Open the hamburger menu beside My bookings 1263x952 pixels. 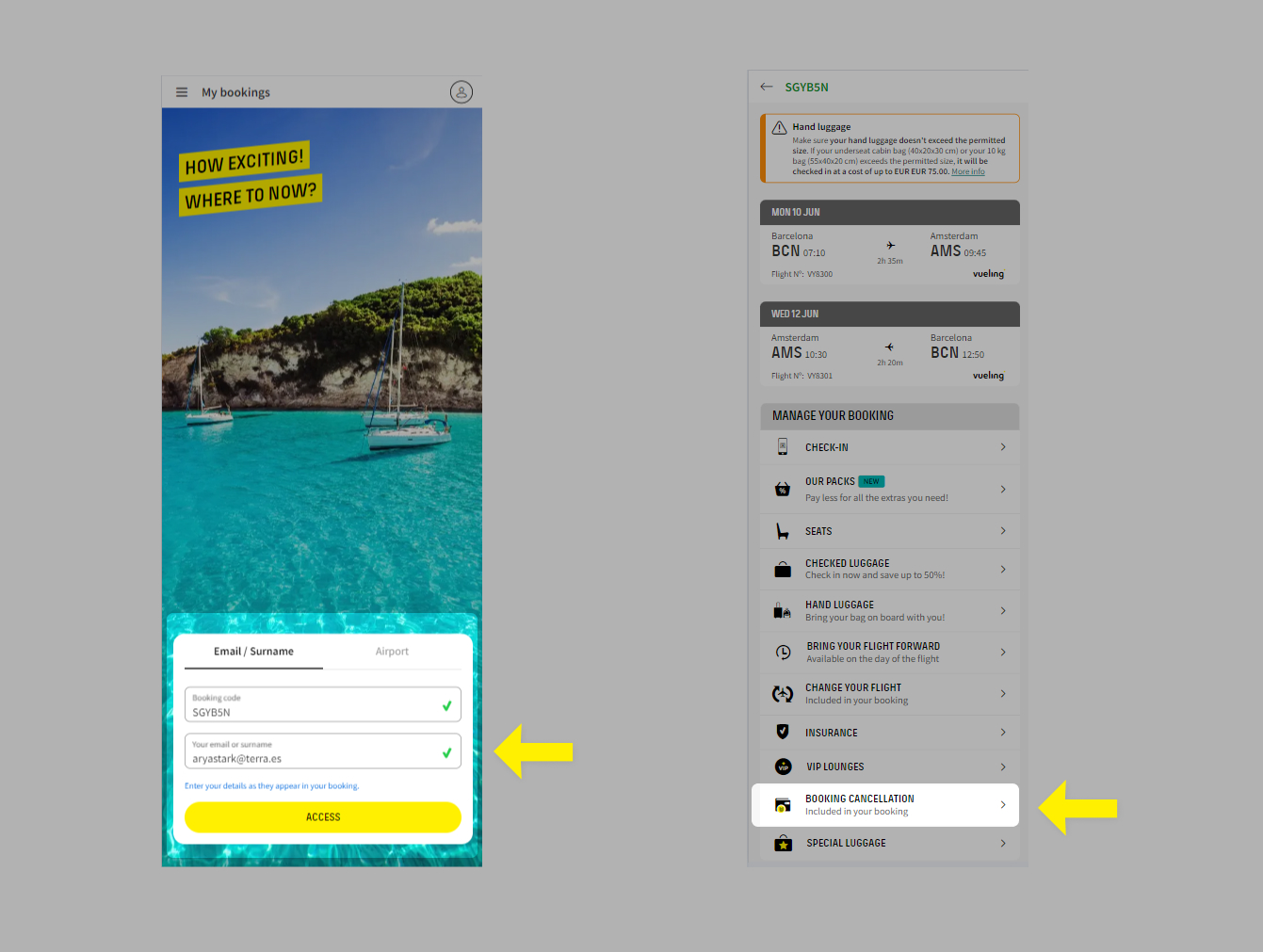click(182, 92)
